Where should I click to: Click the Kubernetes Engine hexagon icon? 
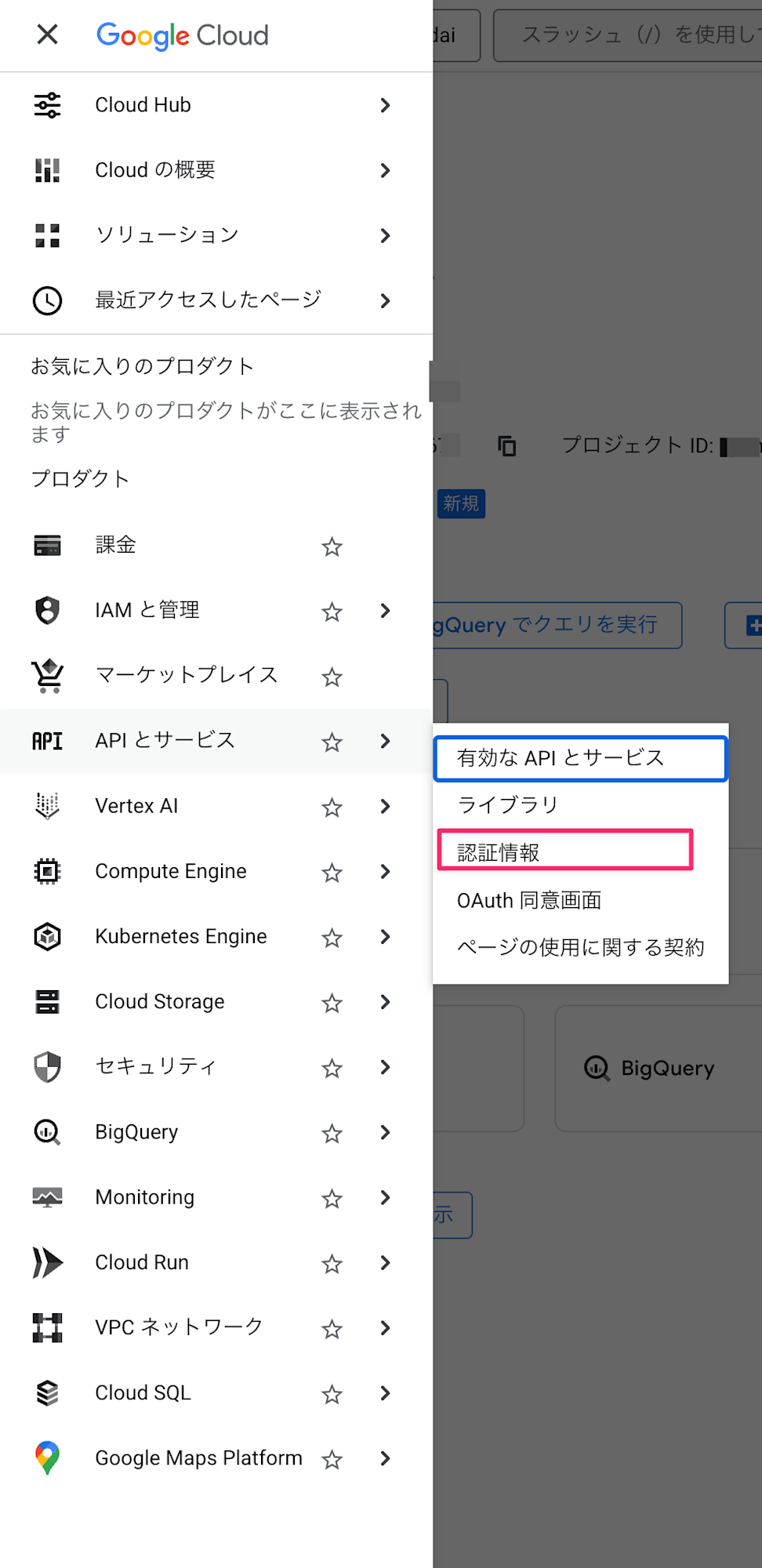[x=47, y=936]
